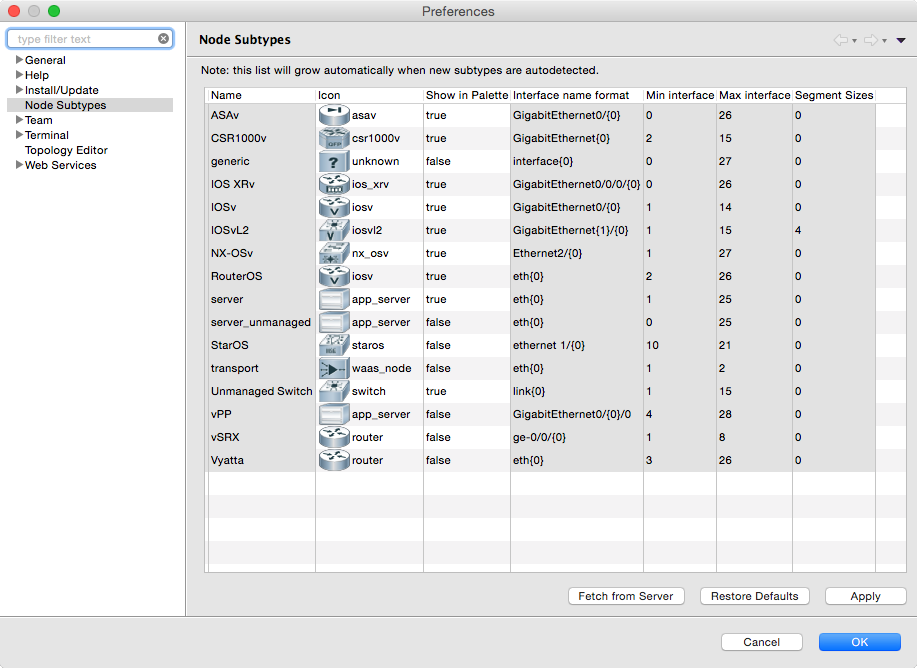This screenshot has height=668, width=917.
Task: Click the staros icon in StarOS row
Action: point(334,345)
